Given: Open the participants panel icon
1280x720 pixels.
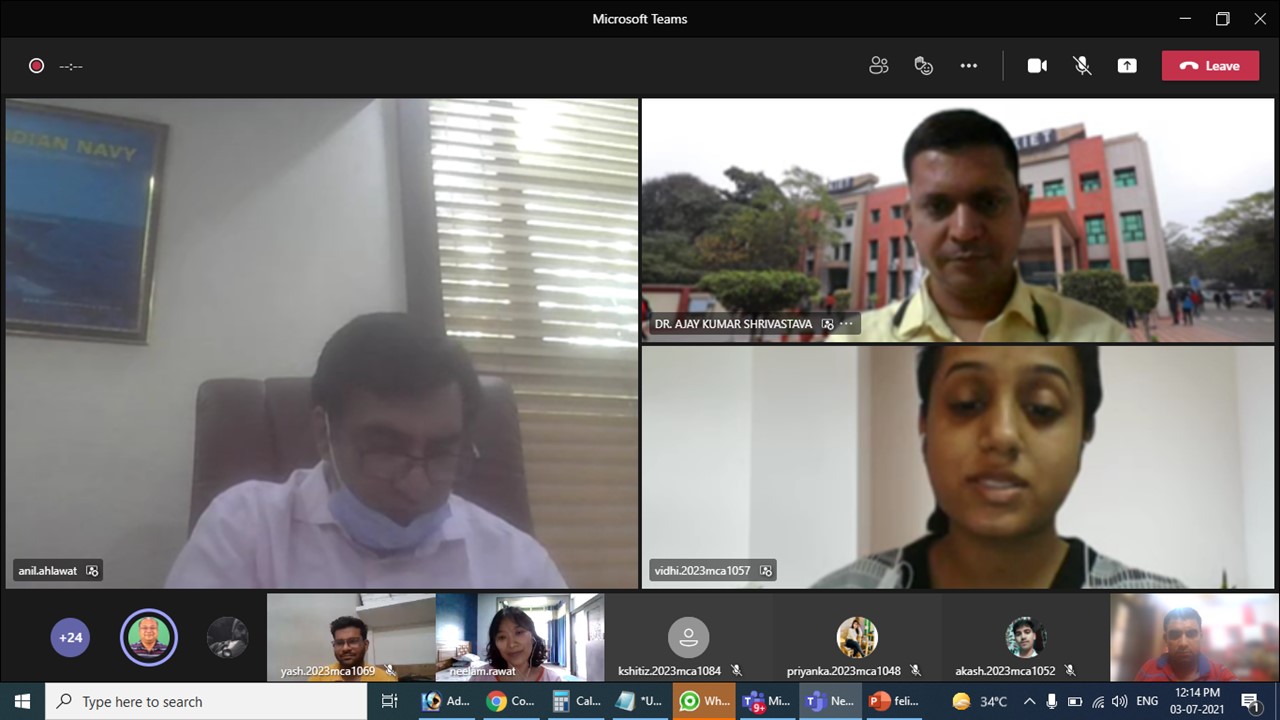Looking at the screenshot, I should 878,66.
